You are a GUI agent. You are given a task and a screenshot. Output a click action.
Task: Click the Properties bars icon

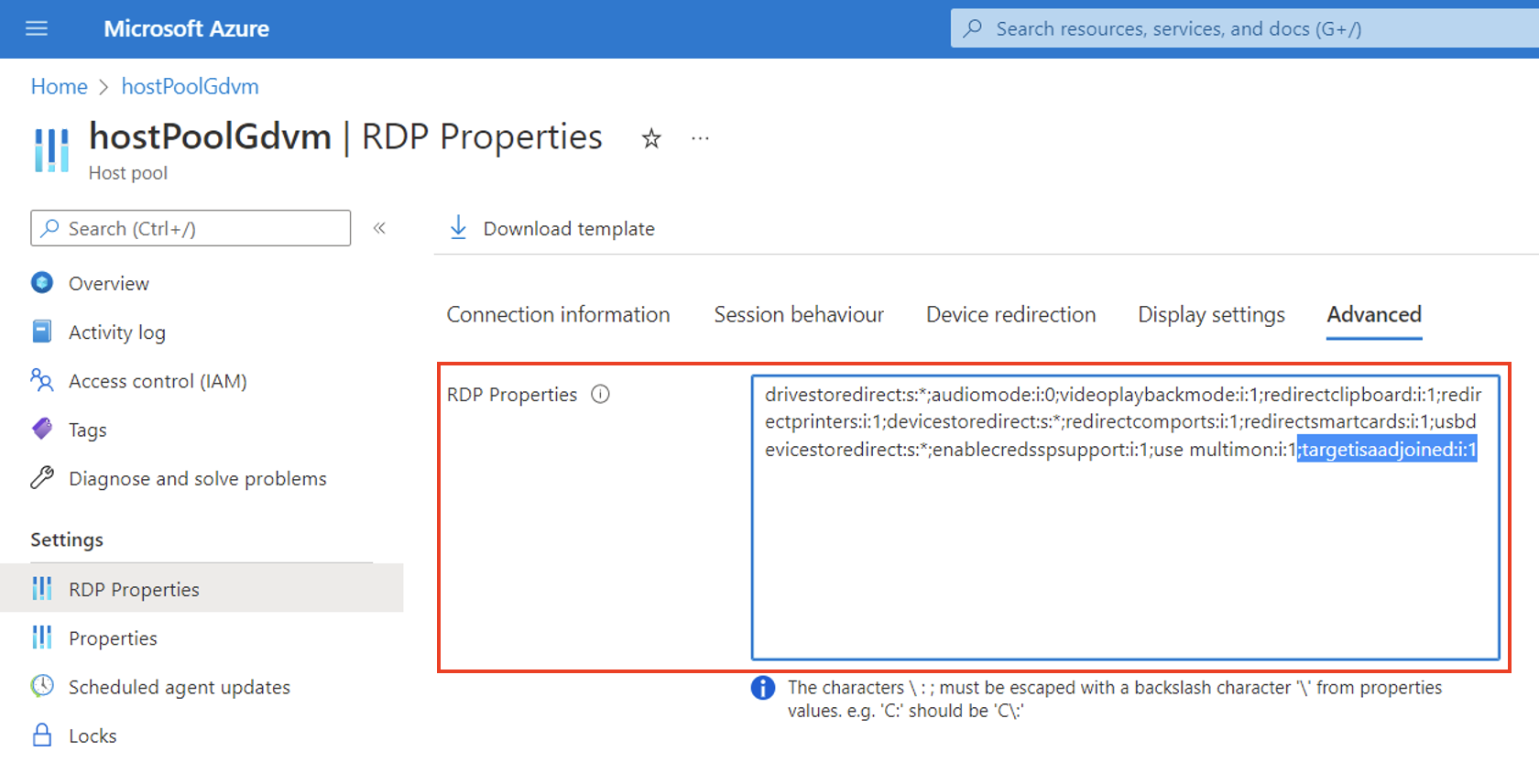coord(42,637)
